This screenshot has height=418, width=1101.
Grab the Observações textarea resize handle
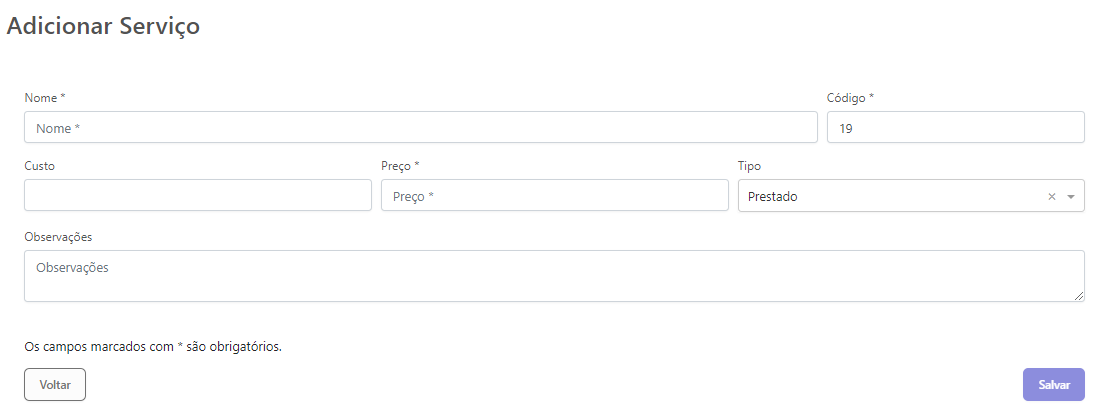point(1079,296)
